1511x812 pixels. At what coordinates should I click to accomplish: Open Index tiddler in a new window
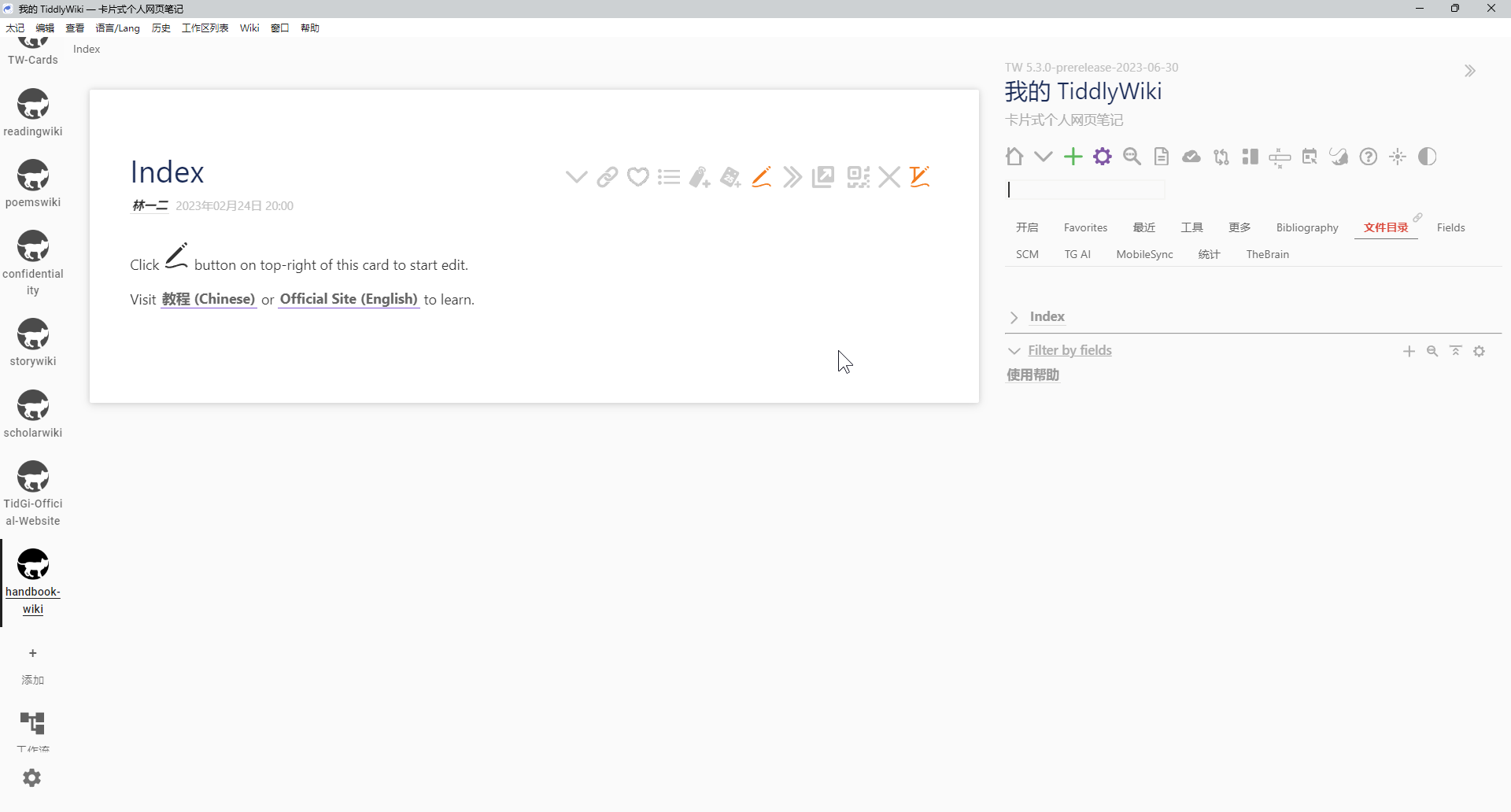(x=823, y=177)
